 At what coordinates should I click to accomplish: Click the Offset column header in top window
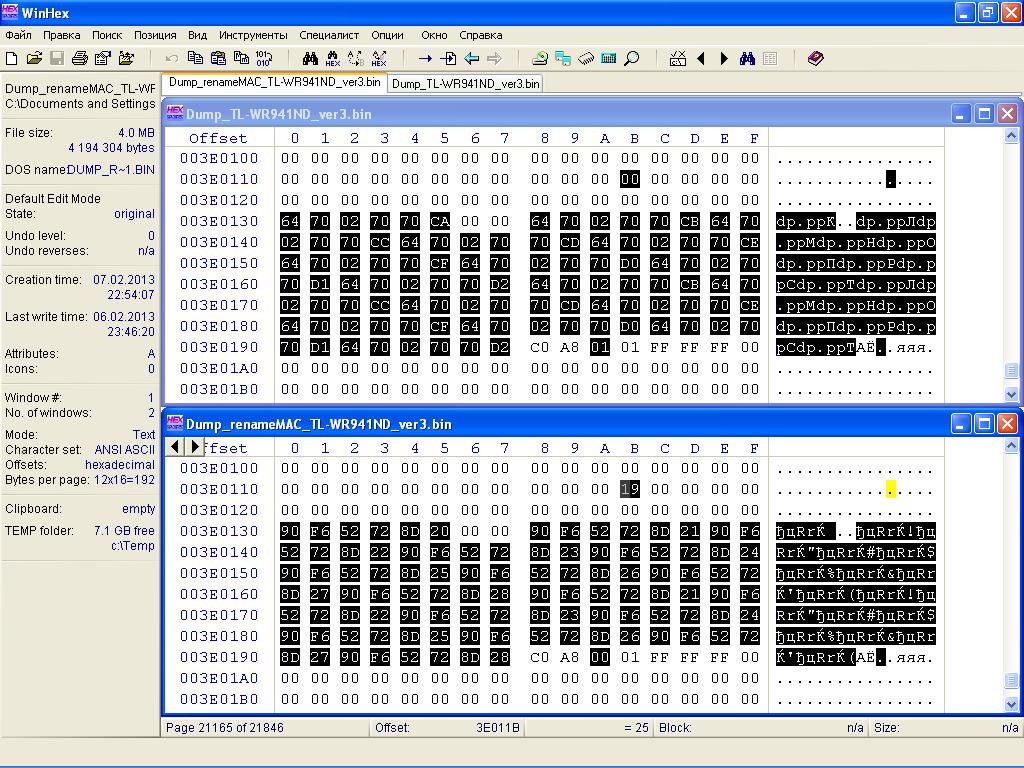(217, 138)
